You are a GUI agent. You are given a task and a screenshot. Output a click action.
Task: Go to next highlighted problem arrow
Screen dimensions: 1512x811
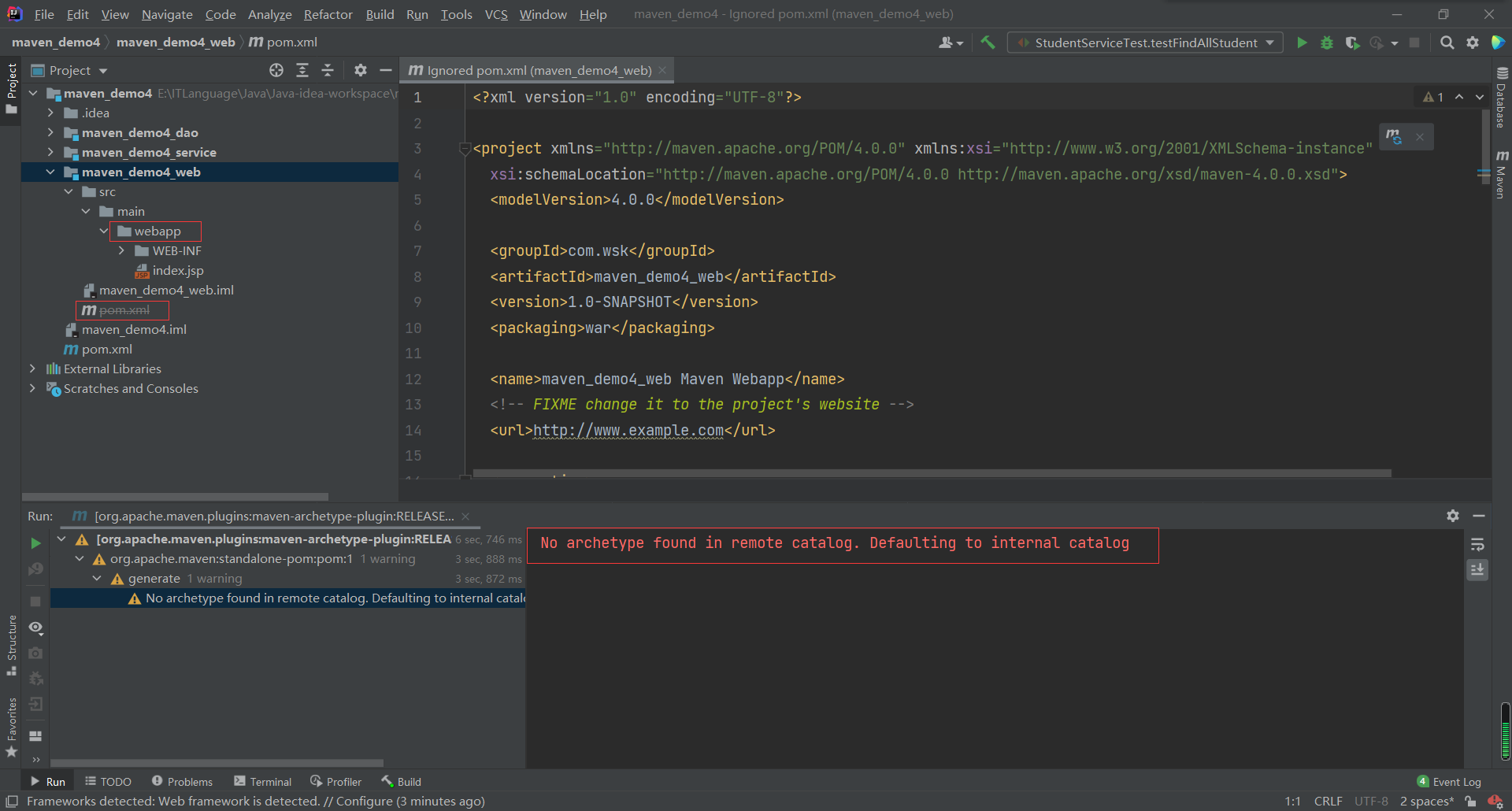[1480, 97]
